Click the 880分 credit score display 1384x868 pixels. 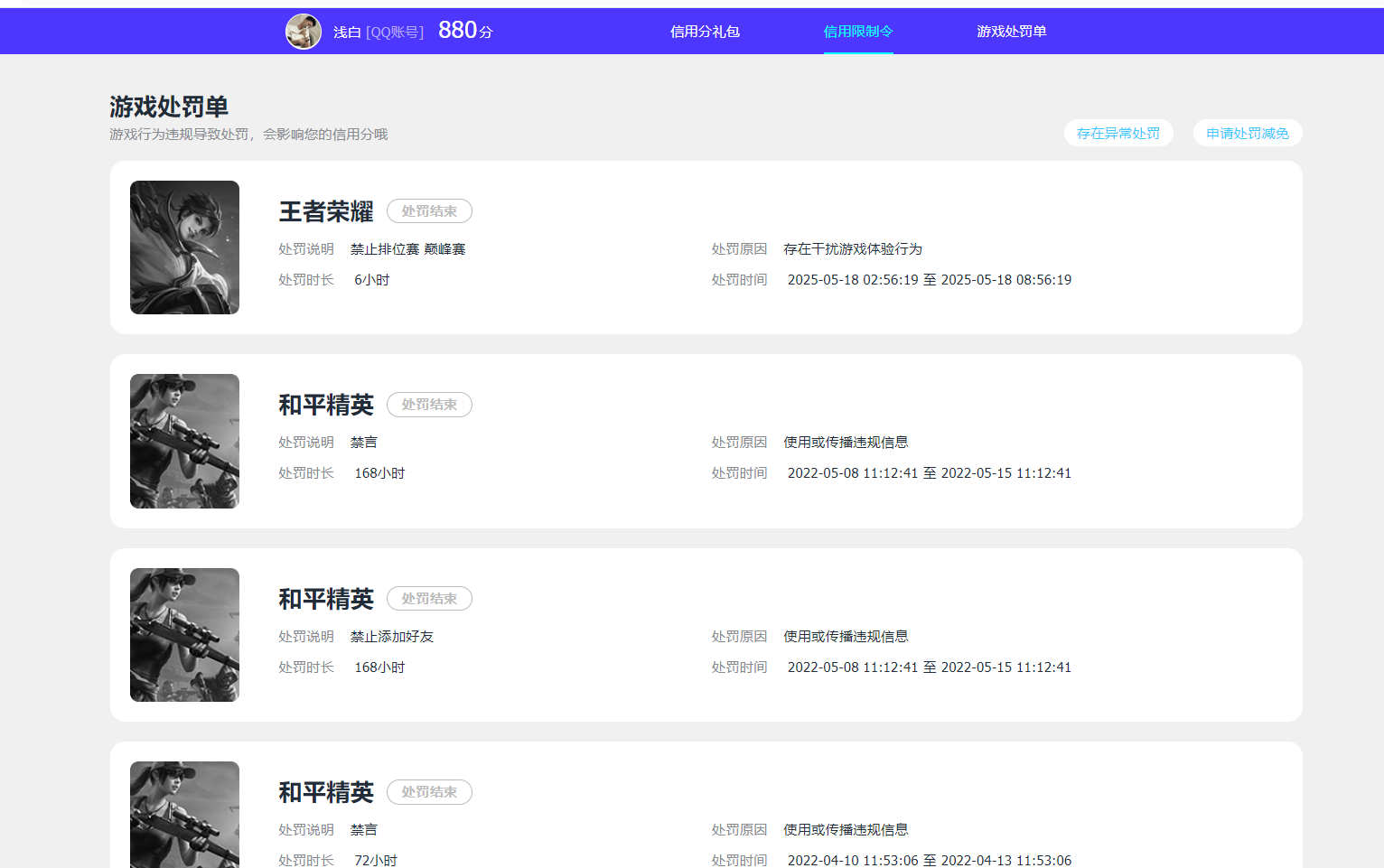pos(463,30)
